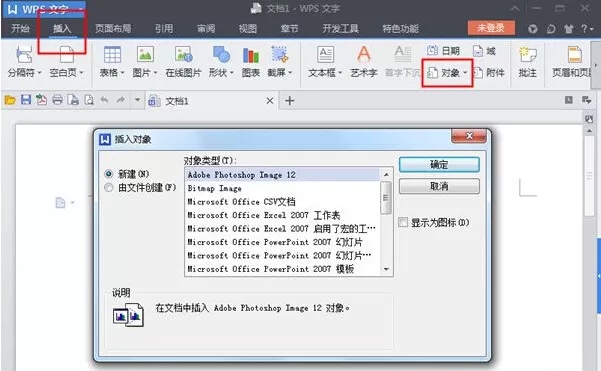This screenshot has width=601, height=371.
Task: Select Microsoft Office CSV文档 entry
Action: 283,202
